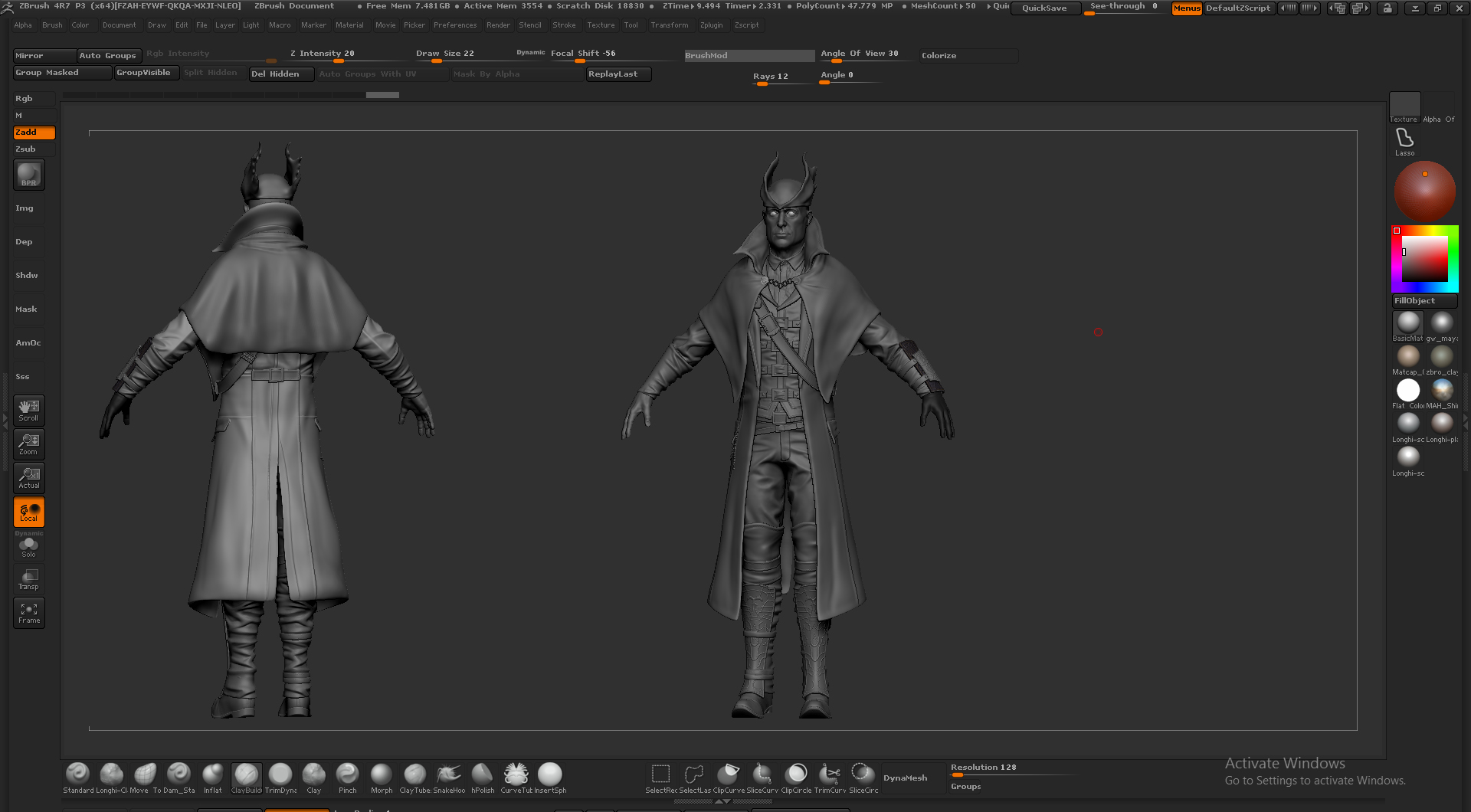Toggle Zadd sculpting mode

(34, 133)
